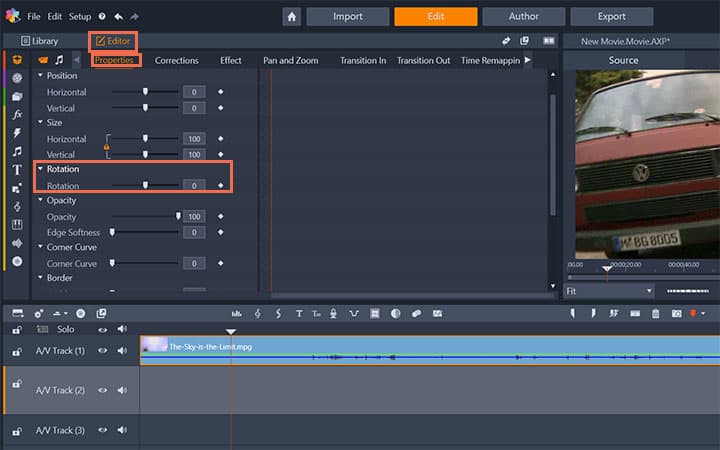Click the snapshot camera icon in timeline toolbar
720x450 pixels.
676,314
